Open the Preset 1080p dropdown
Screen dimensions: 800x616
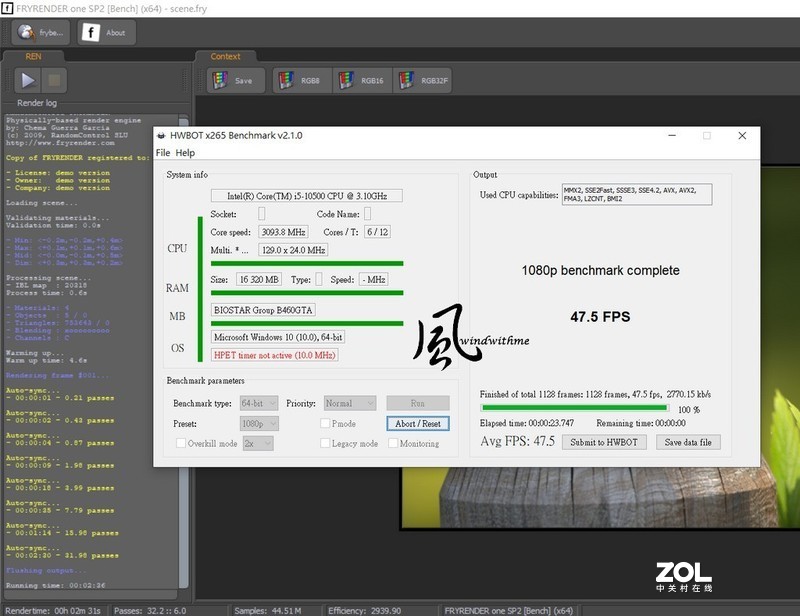(256, 423)
